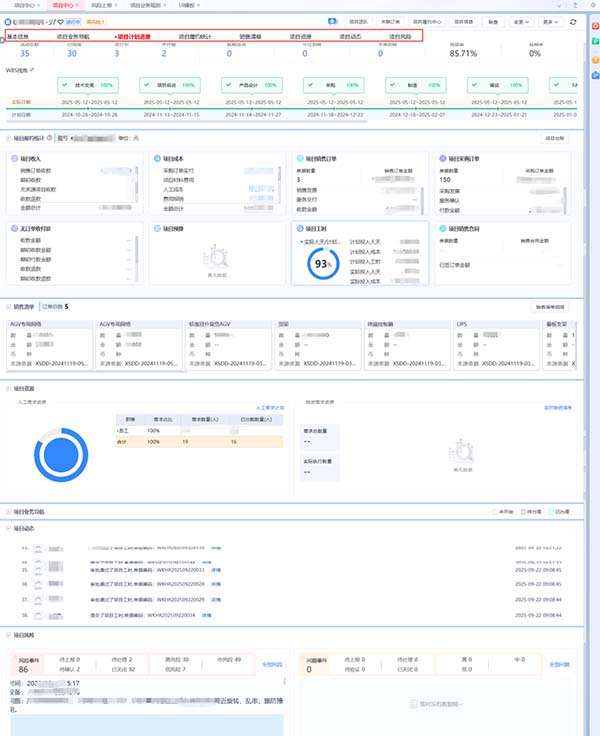Click the refresh icon at top right
600x736 pixels.
point(572,21)
